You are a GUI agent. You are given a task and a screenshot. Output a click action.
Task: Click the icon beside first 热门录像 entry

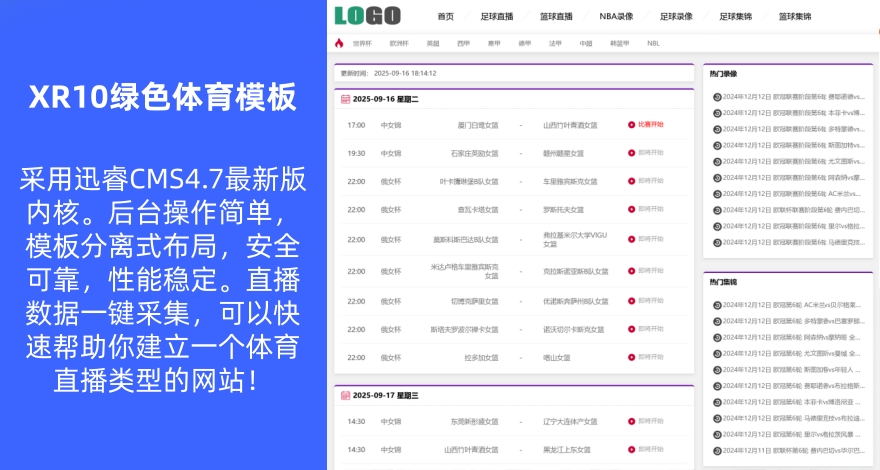(x=716, y=97)
